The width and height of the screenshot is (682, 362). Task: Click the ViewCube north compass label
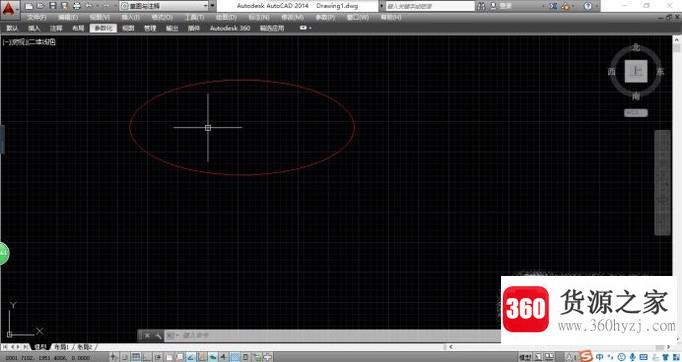tap(636, 47)
